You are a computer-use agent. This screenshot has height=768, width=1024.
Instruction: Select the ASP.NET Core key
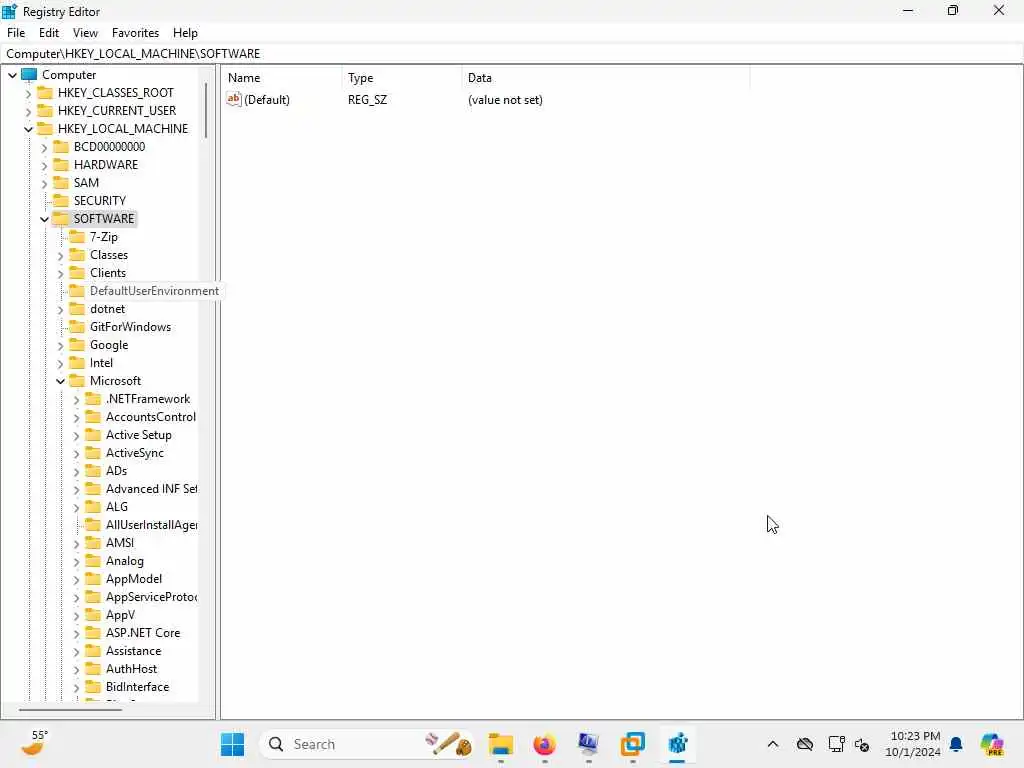[143, 633]
